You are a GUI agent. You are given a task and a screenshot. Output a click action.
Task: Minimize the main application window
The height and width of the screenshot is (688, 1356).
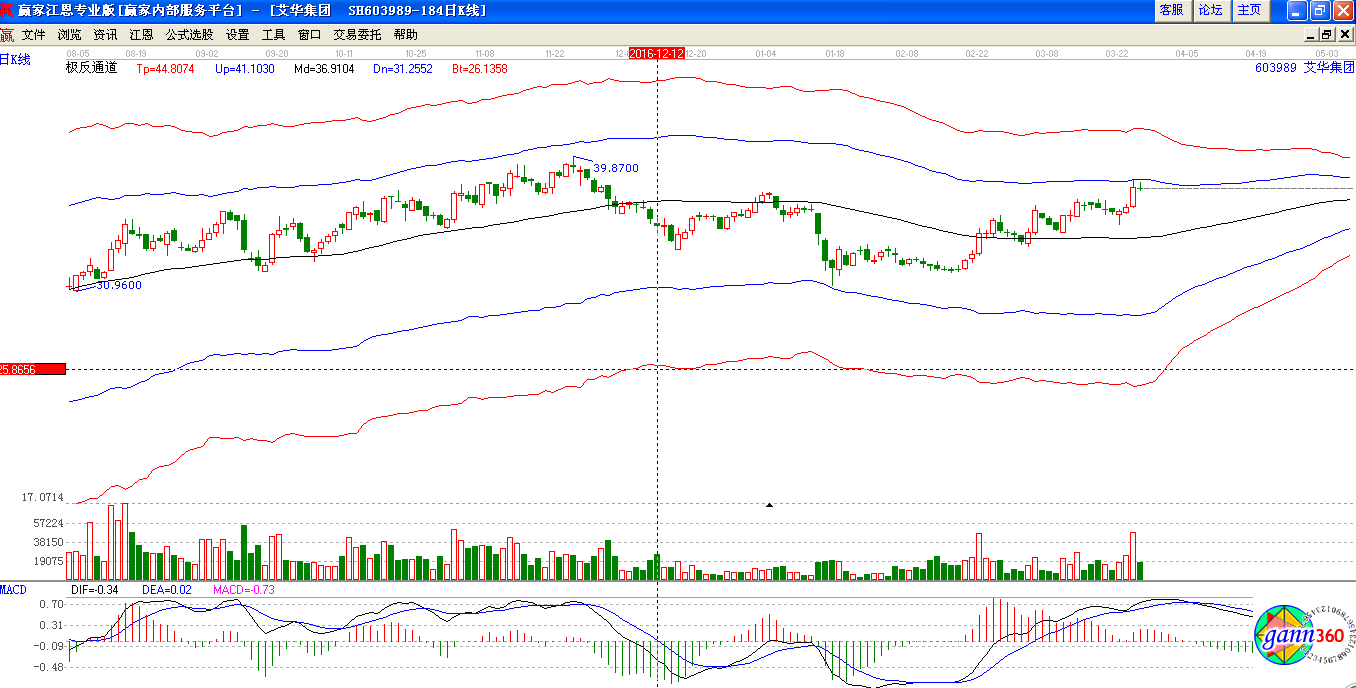coord(1297,10)
